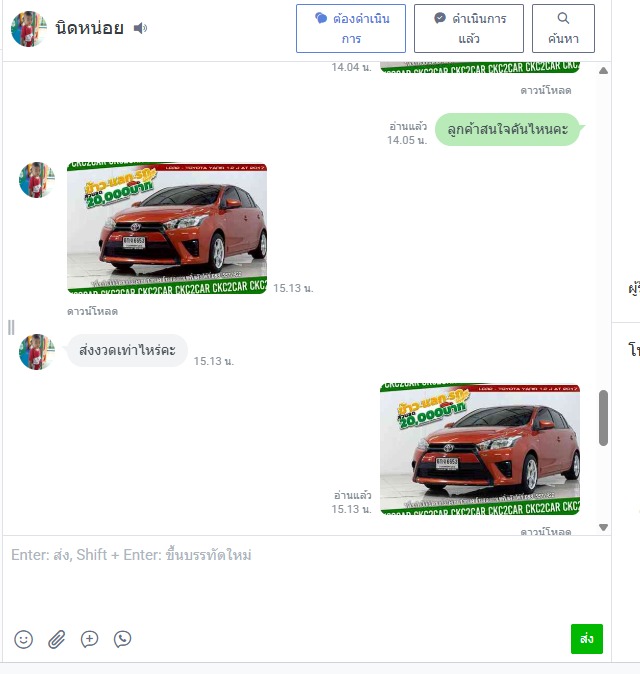Screen dimensions: 640x674
Task: Click the chat scrollbar down arrow
Action: [603, 527]
